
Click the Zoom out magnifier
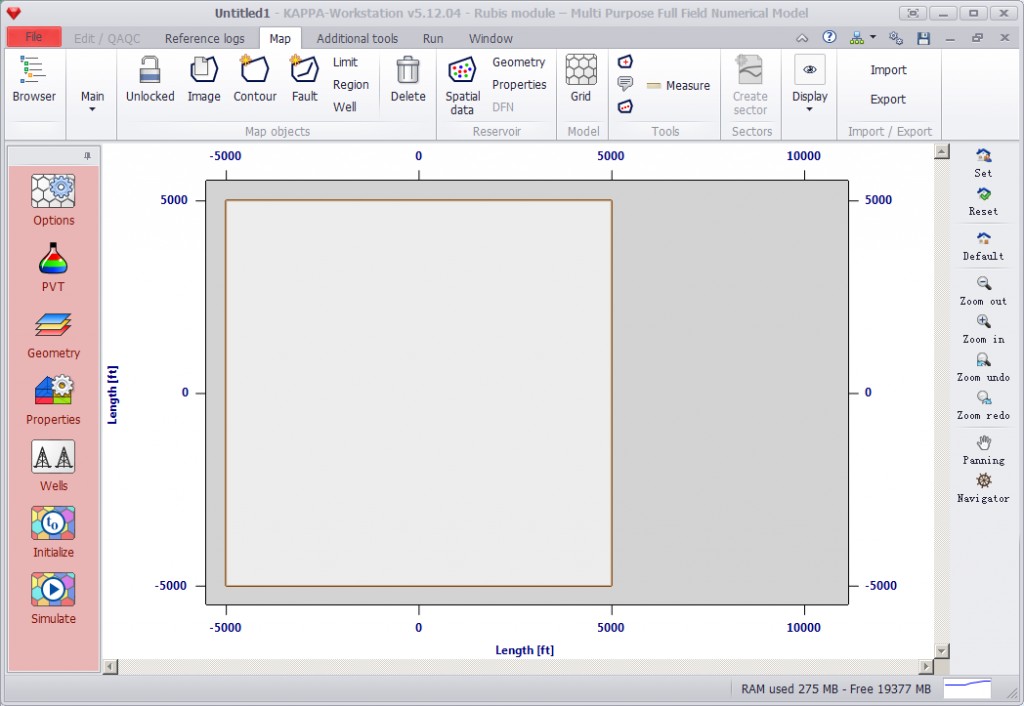click(x=984, y=283)
